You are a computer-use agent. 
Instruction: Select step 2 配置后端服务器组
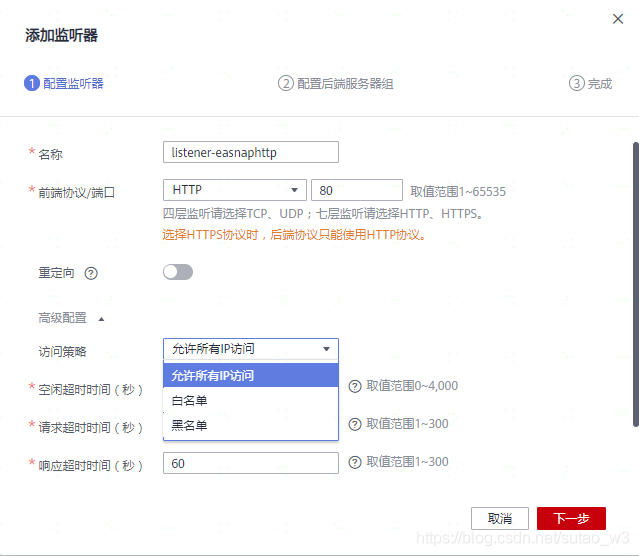pos(335,84)
